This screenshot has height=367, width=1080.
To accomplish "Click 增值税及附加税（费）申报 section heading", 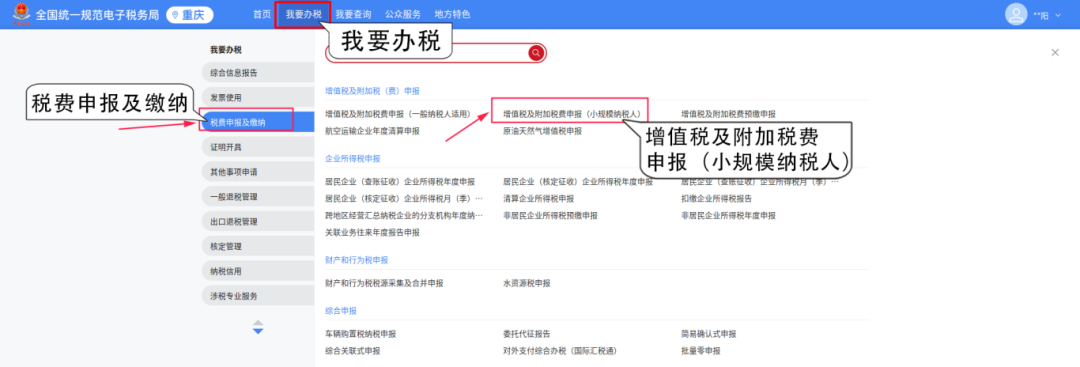I will (x=373, y=90).
